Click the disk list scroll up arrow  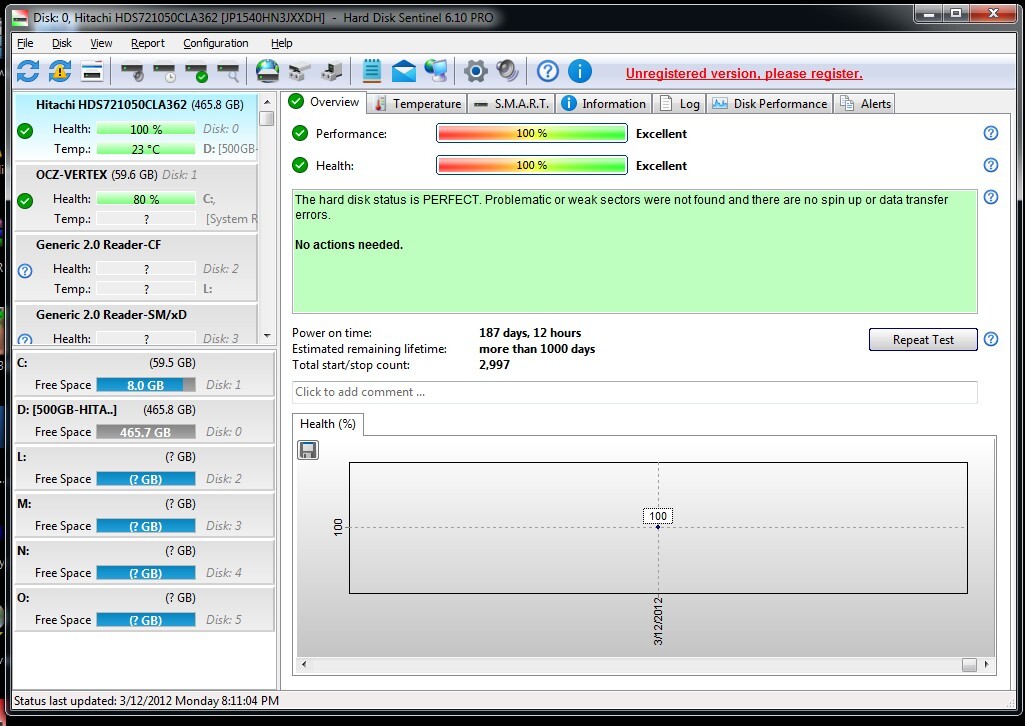[x=267, y=102]
